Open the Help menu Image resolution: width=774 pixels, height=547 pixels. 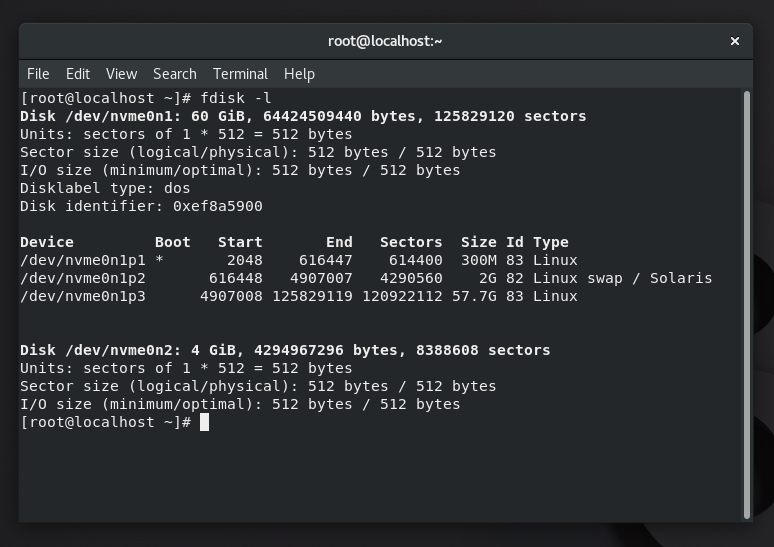click(x=299, y=74)
